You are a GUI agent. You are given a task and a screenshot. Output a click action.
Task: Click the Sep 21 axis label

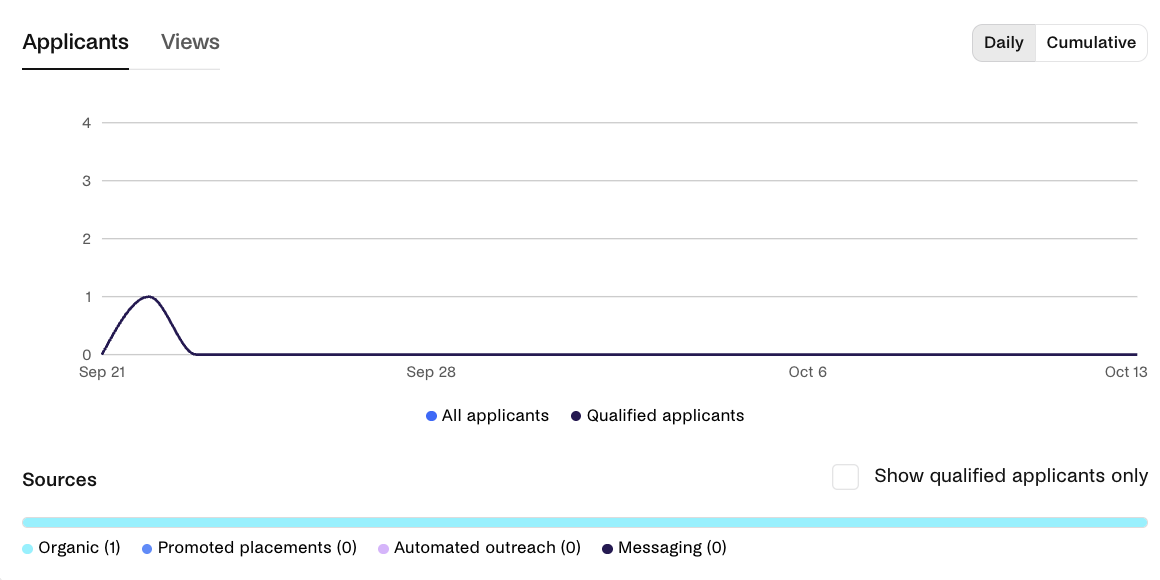[102, 372]
